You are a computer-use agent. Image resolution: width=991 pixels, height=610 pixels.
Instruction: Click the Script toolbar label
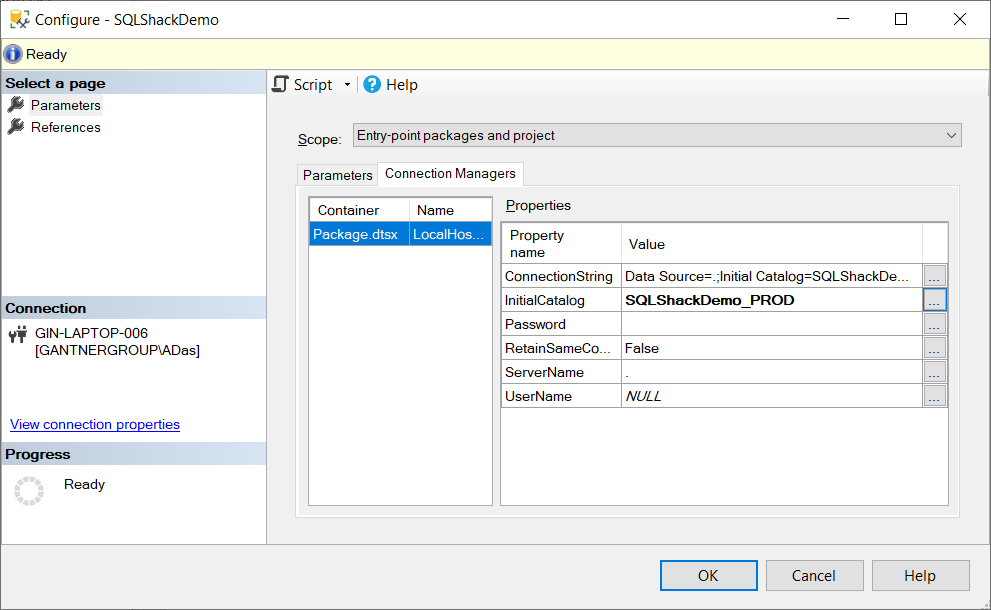[313, 85]
